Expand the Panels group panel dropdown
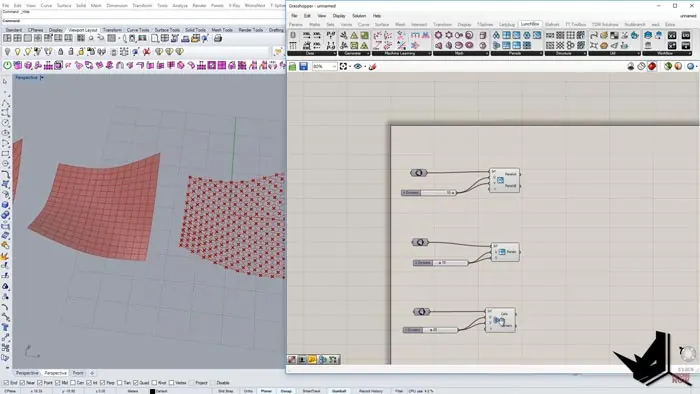 pyautogui.click(x=541, y=54)
